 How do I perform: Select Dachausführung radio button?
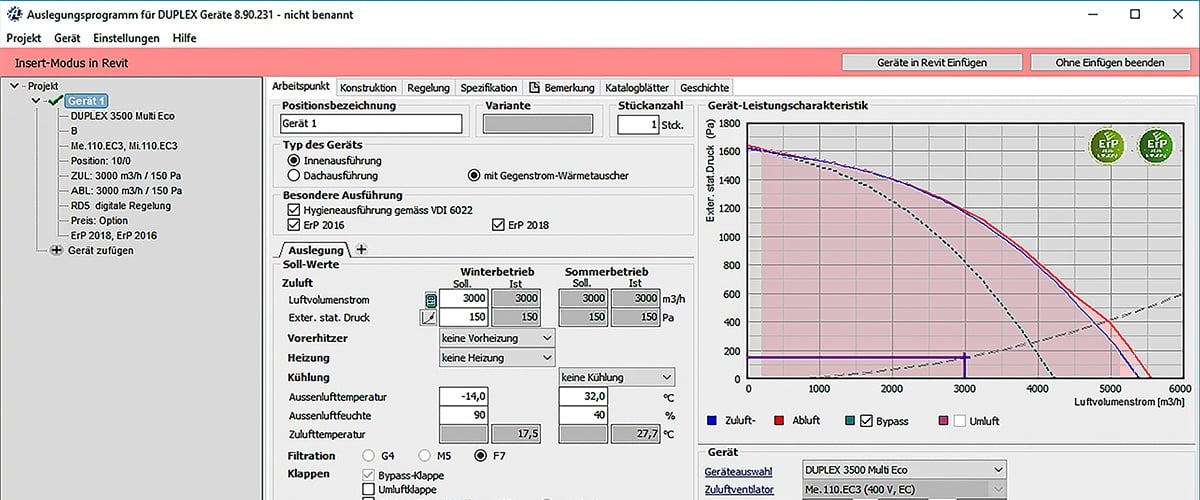293,175
